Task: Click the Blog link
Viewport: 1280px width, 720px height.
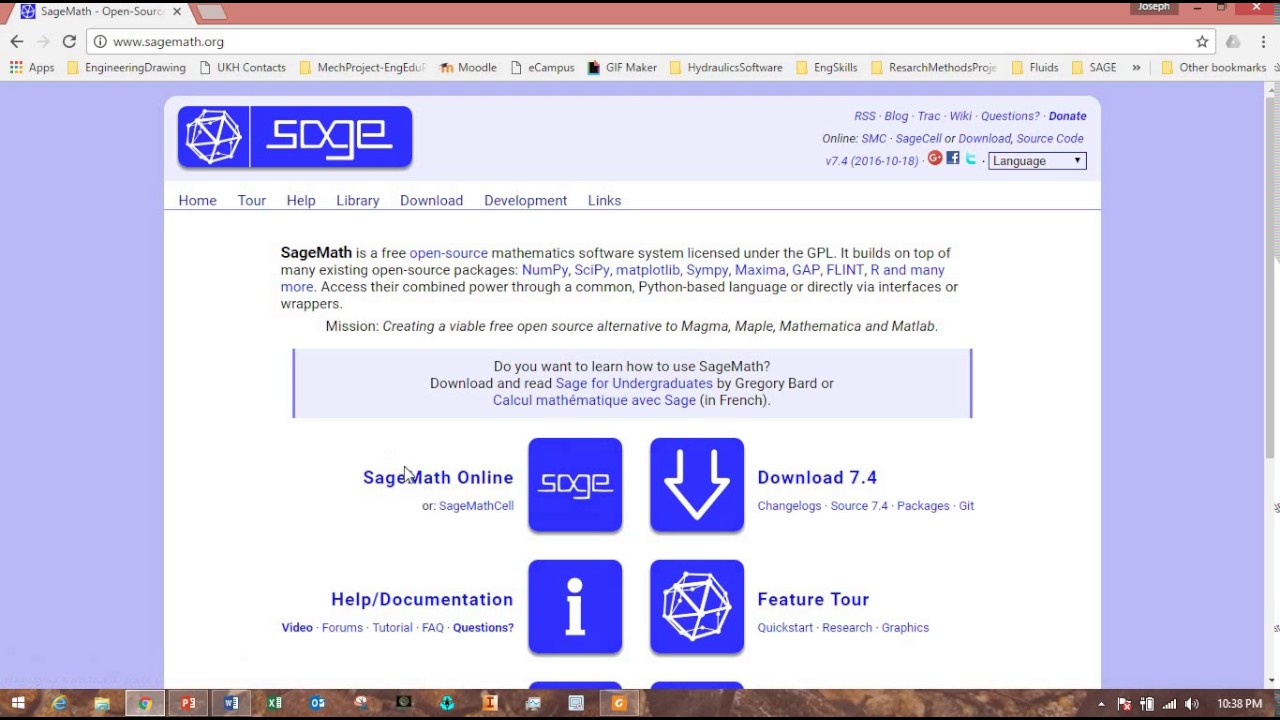Action: [x=896, y=116]
